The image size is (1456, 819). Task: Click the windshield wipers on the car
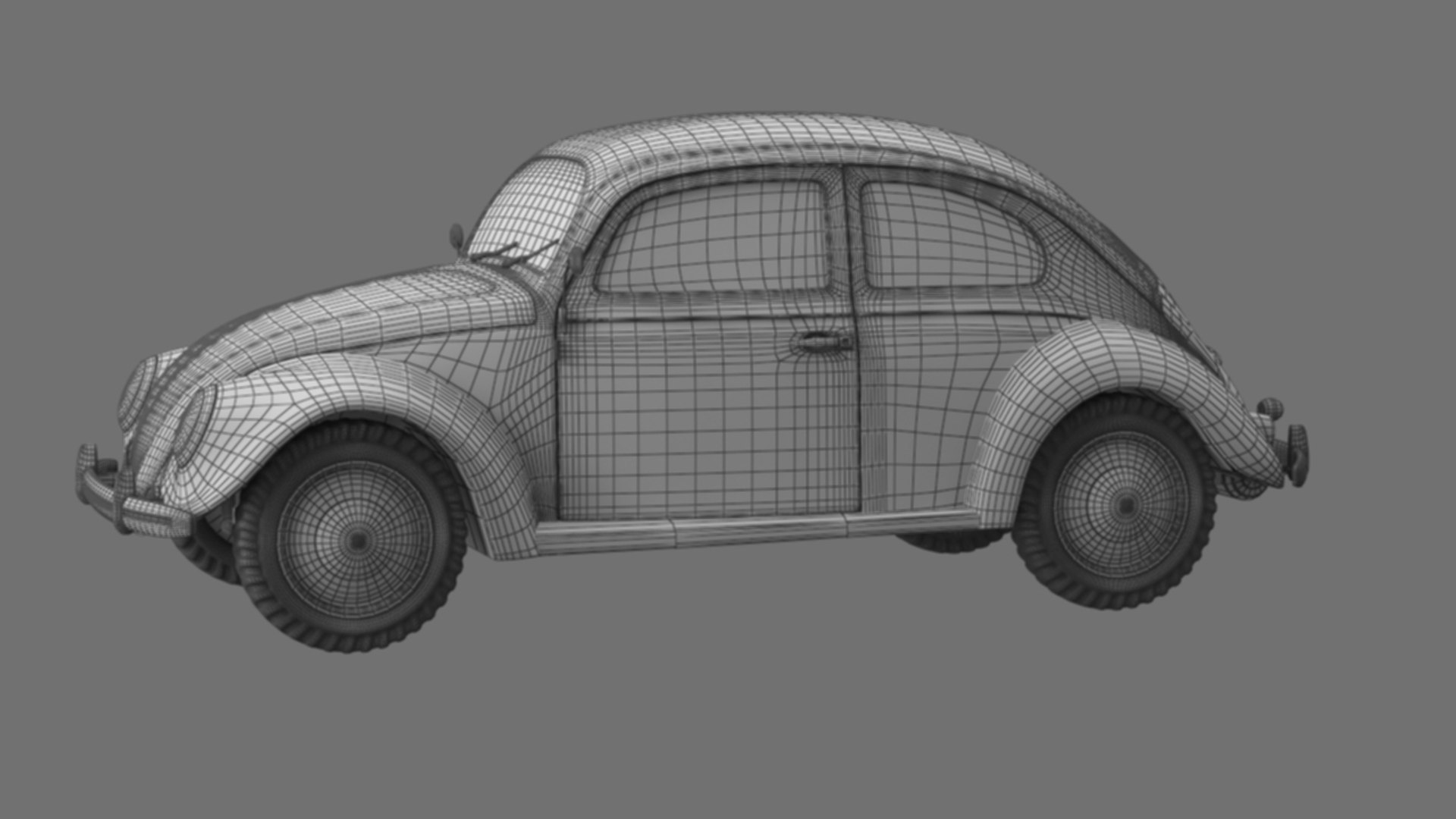[x=513, y=254]
